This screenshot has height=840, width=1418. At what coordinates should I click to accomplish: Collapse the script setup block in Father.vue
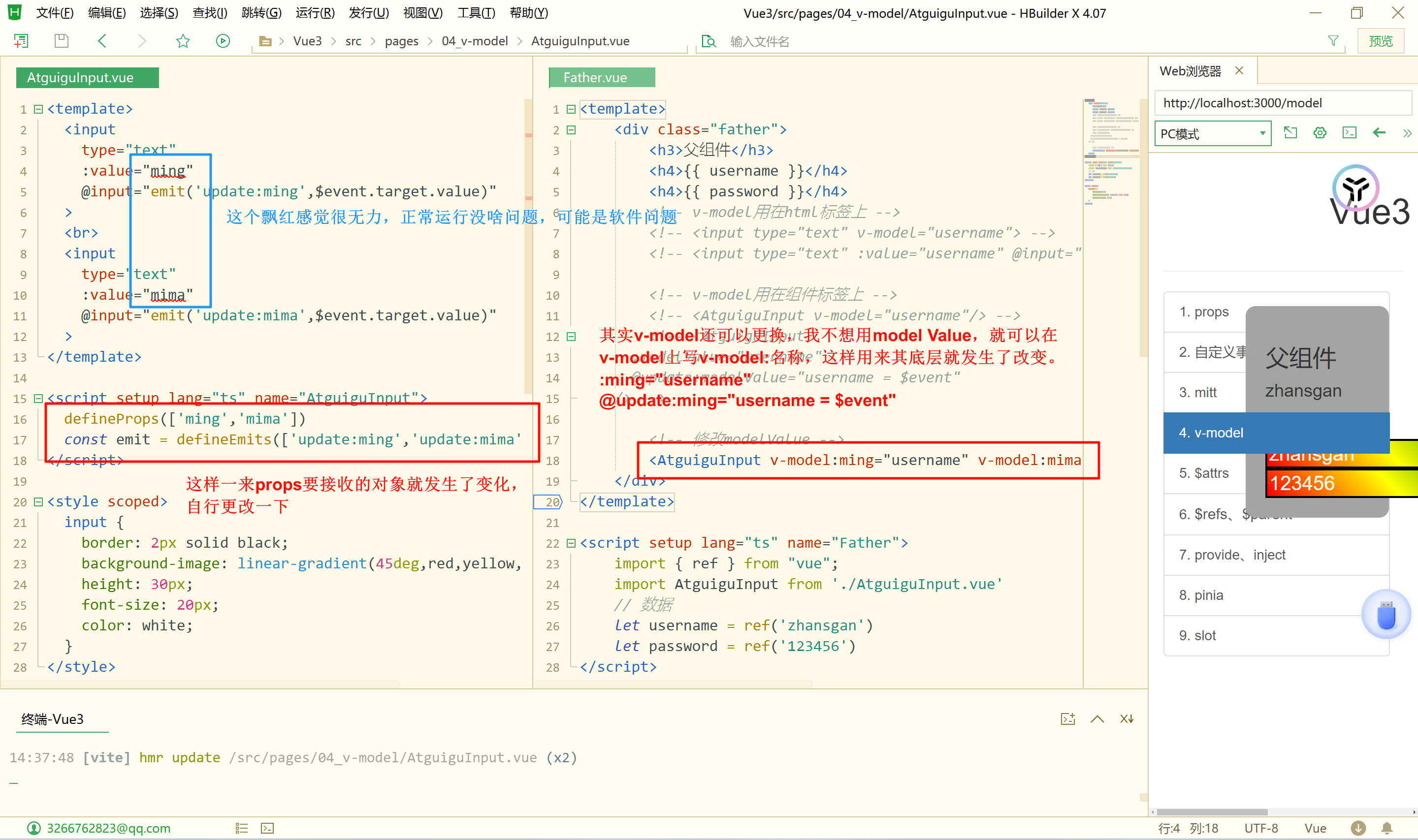point(571,543)
